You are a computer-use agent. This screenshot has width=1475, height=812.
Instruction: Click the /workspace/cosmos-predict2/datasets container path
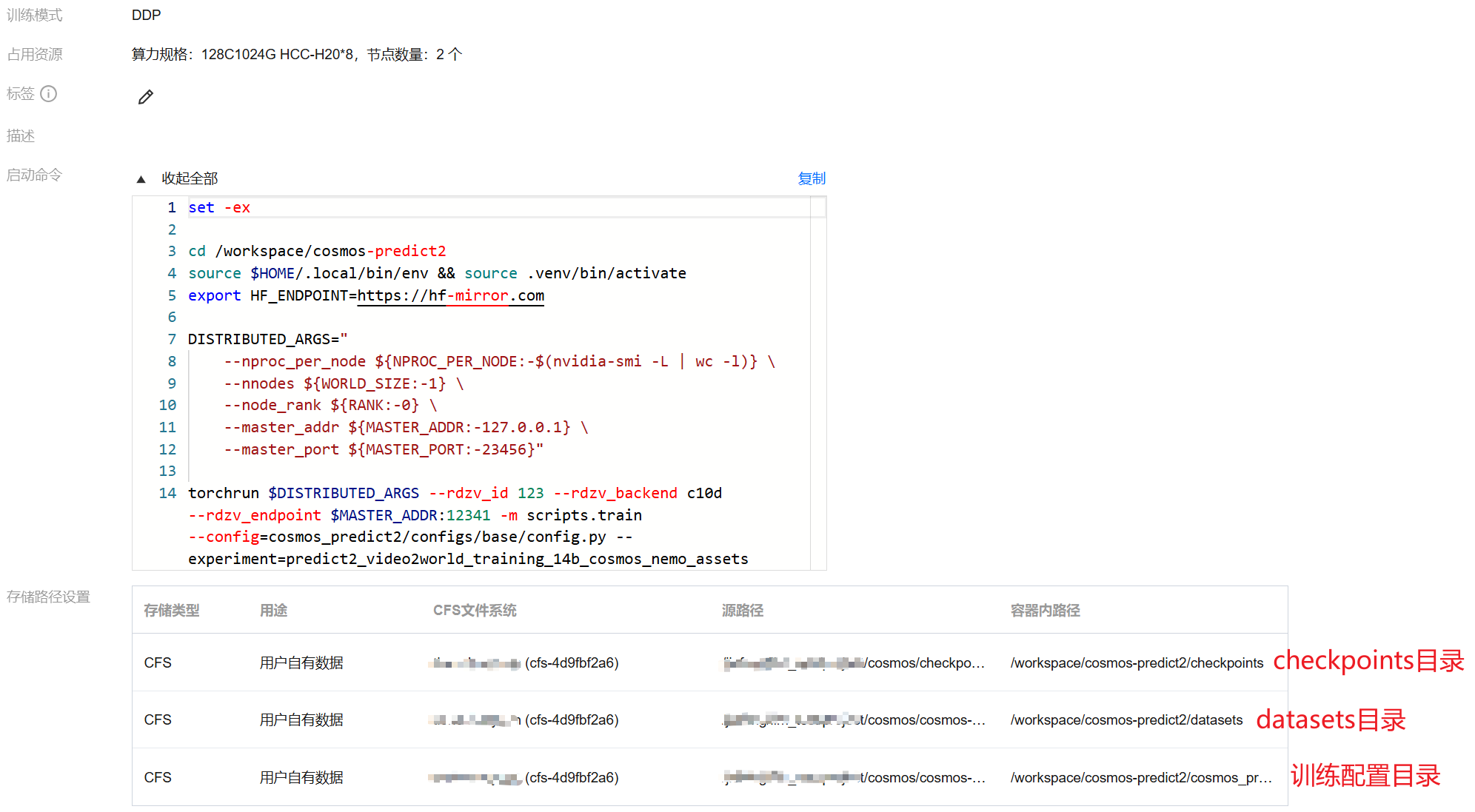click(x=1126, y=720)
